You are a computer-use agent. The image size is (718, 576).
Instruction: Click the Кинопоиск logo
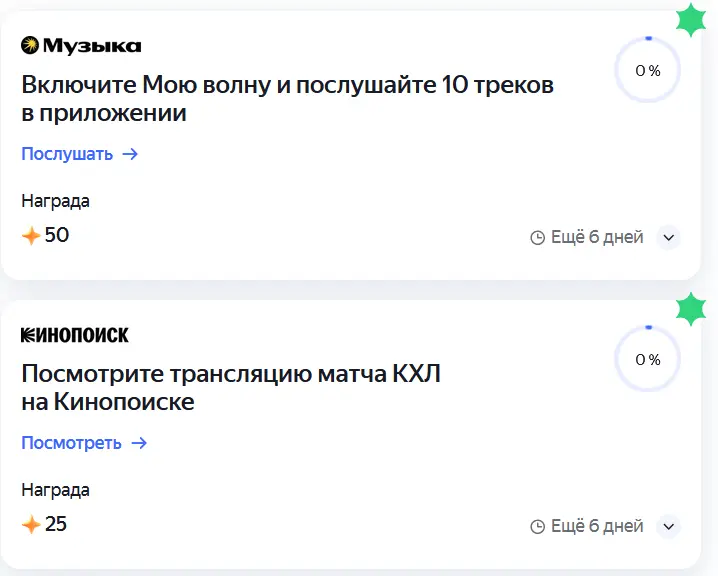75,335
